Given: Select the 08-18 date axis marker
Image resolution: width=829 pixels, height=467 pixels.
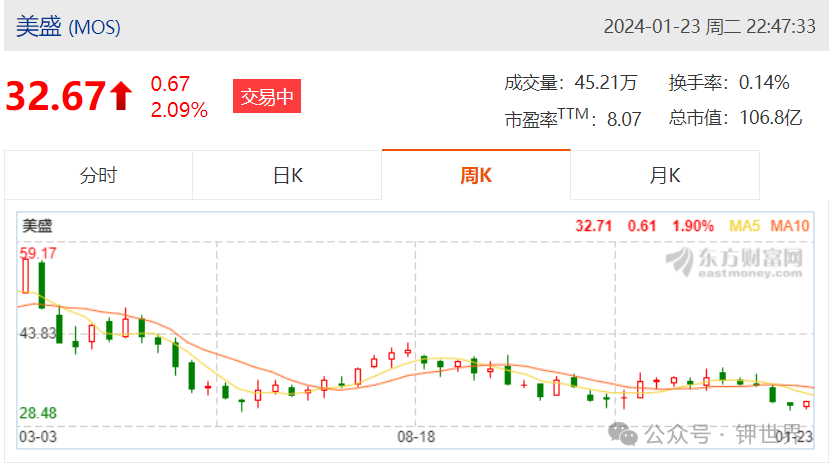Looking at the screenshot, I should [416, 437].
